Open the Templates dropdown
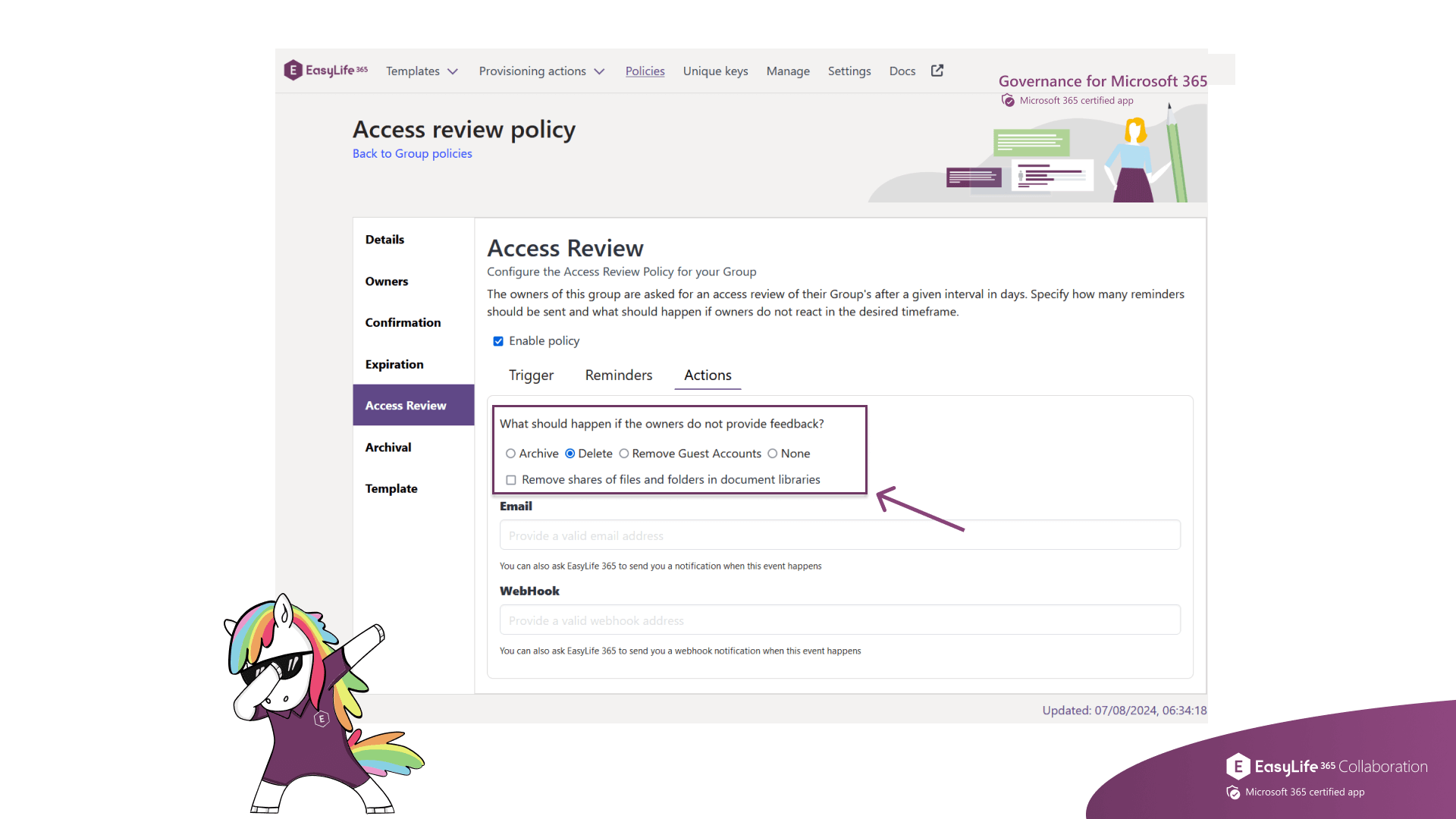Image resolution: width=1456 pixels, height=819 pixels. click(422, 71)
